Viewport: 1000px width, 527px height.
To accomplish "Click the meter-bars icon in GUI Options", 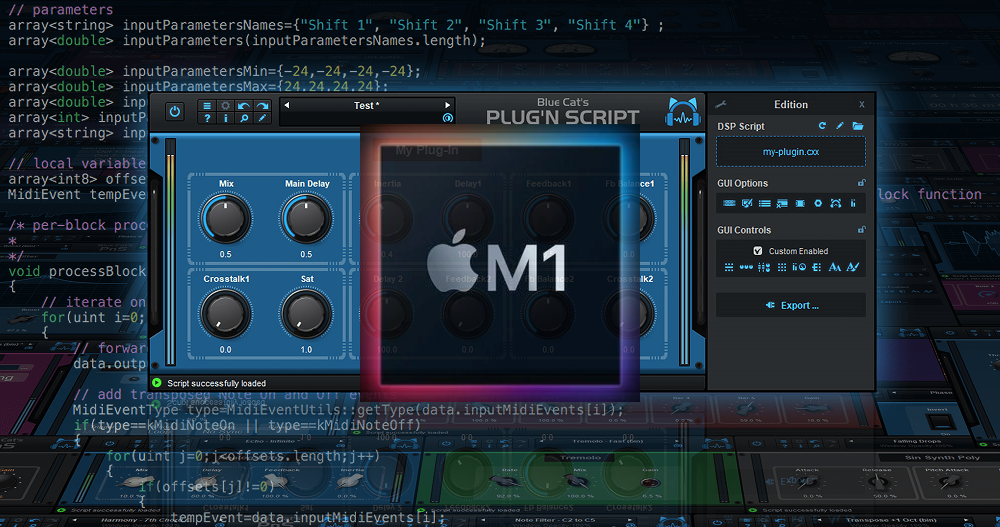I will point(853,204).
